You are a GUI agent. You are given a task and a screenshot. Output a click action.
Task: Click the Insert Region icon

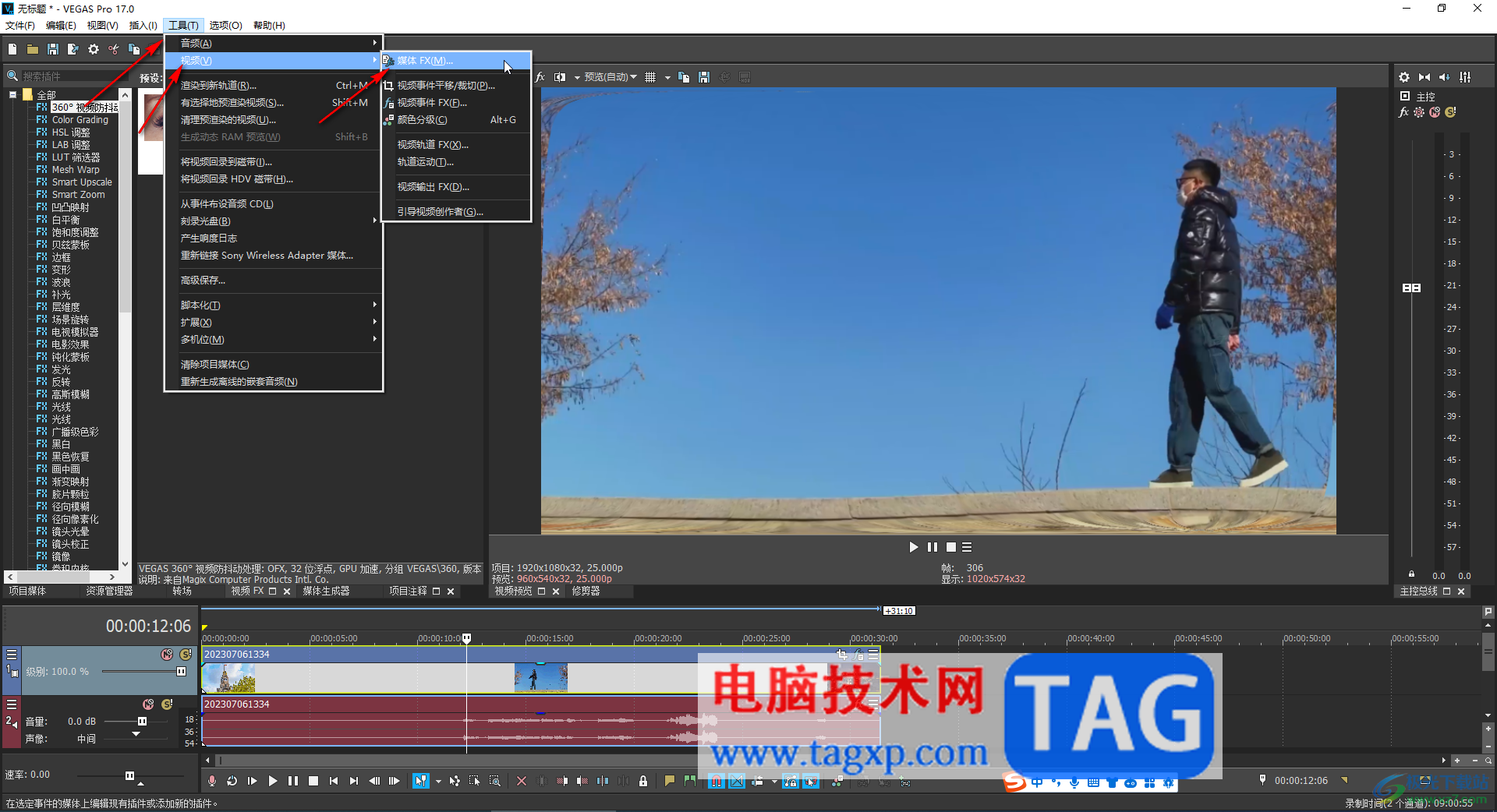pyautogui.click(x=690, y=781)
